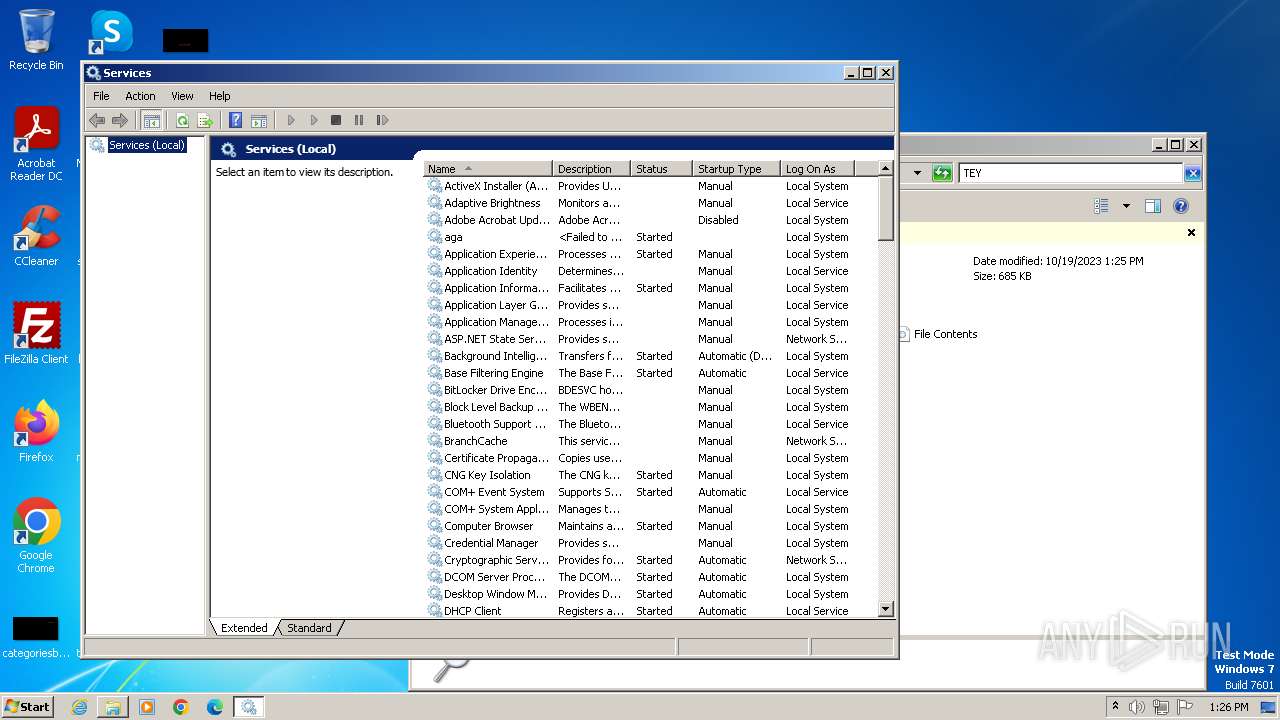Toggle Show/Hide Action Pane toolbar icon
Image resolution: width=1280 pixels, height=720 pixels.
pyautogui.click(x=259, y=120)
